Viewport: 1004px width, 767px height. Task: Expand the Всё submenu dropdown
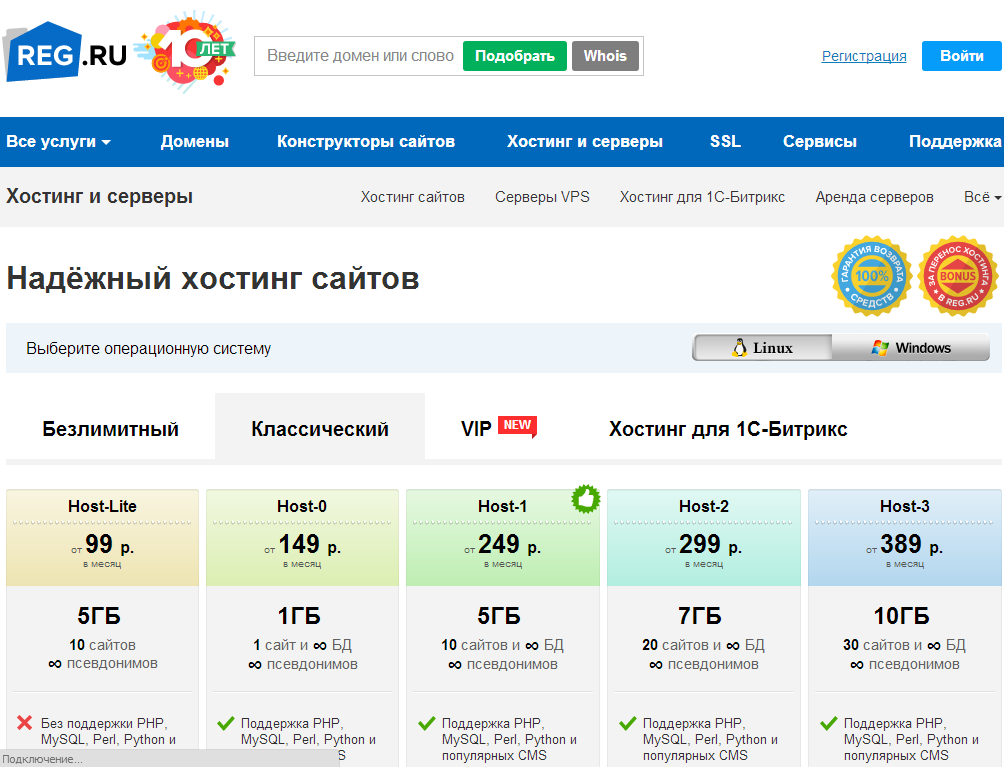(982, 197)
